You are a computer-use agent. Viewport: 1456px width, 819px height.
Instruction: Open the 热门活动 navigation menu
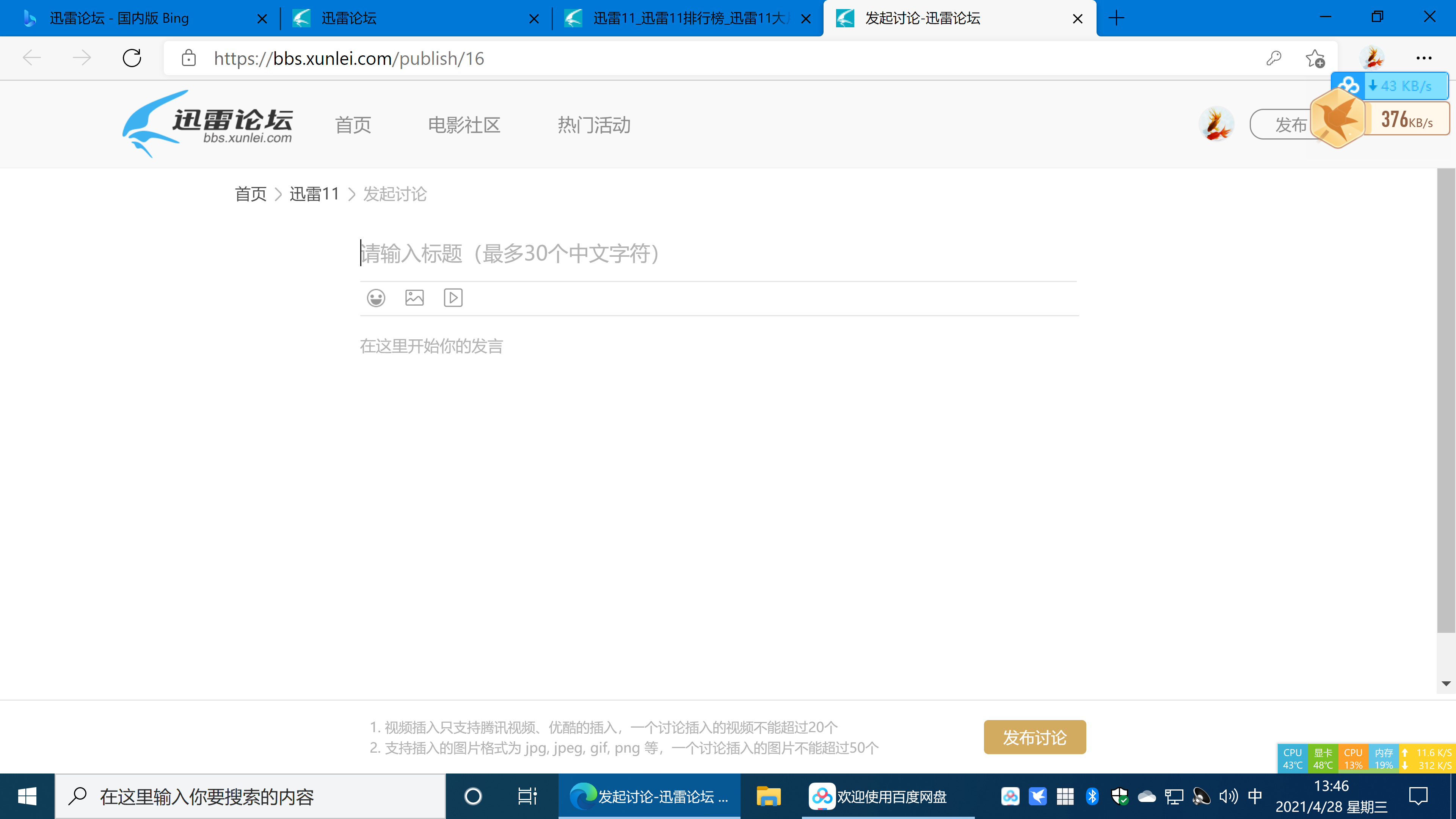coord(594,125)
